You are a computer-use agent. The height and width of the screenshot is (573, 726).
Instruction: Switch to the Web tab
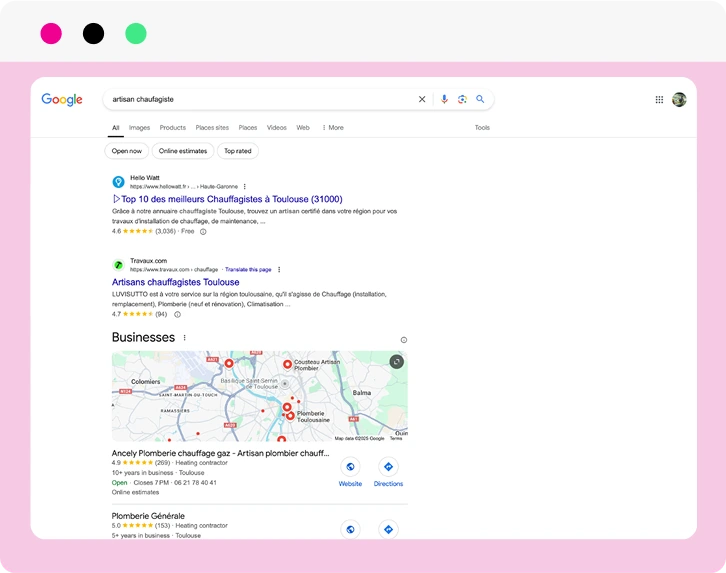coord(303,128)
